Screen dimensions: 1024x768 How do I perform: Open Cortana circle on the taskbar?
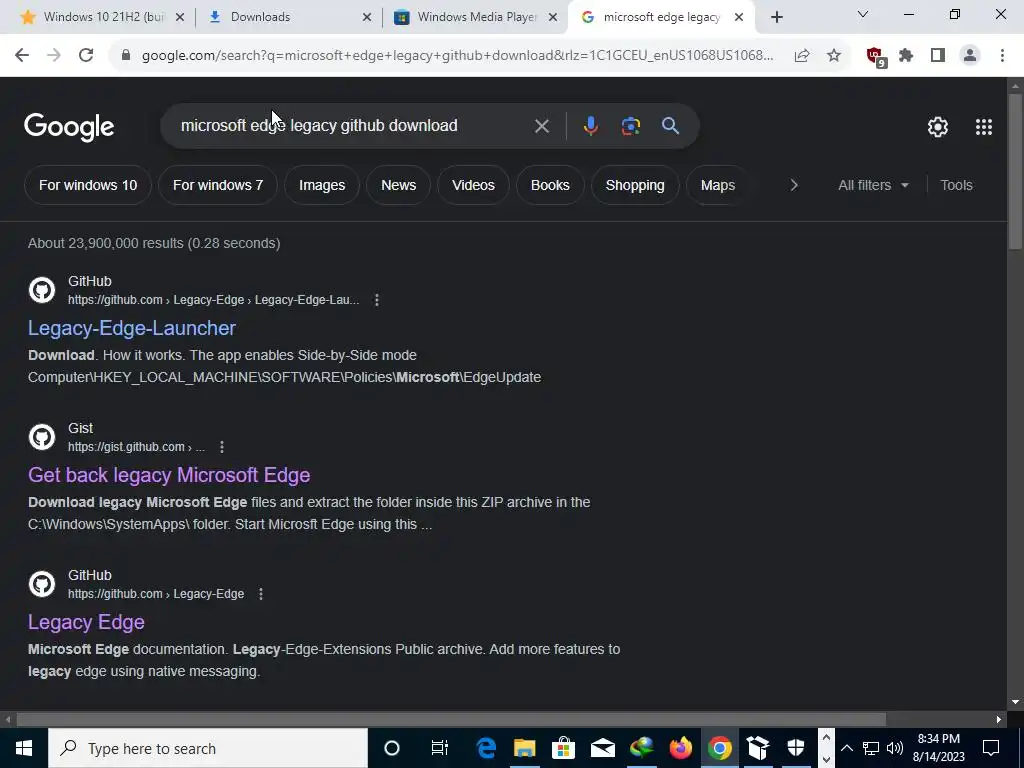(x=391, y=748)
